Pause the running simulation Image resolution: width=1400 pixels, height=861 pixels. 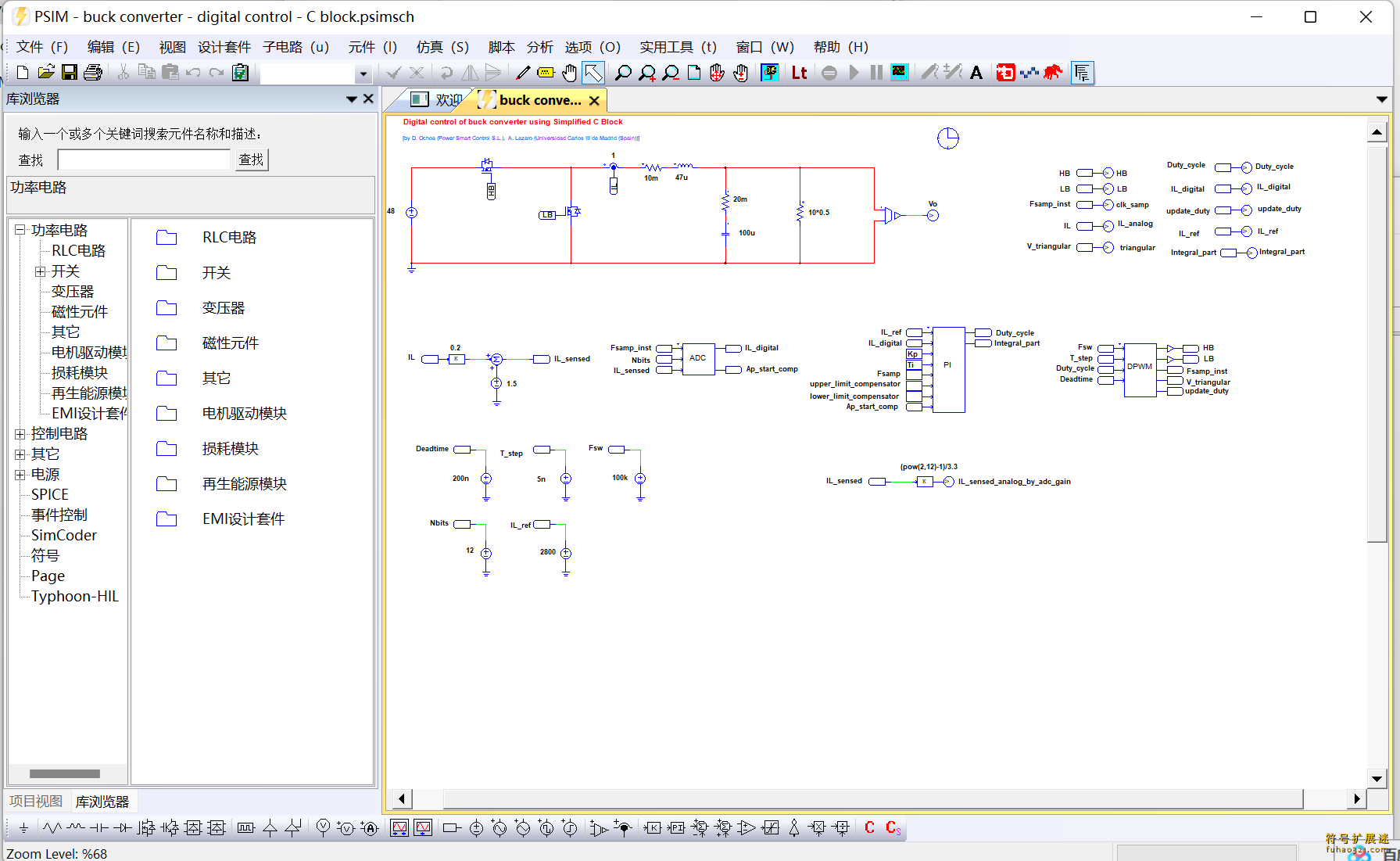[x=876, y=73]
